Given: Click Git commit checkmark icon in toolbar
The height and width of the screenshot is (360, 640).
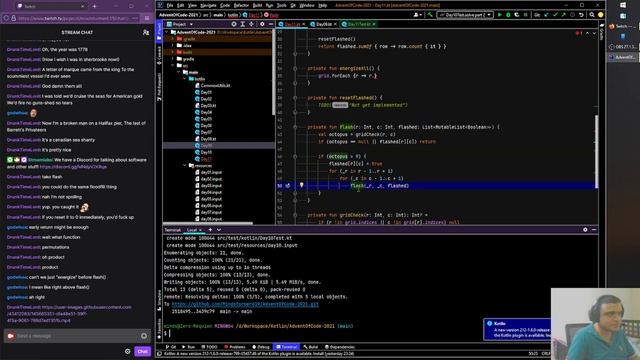Looking at the screenshot, I should point(555,15).
